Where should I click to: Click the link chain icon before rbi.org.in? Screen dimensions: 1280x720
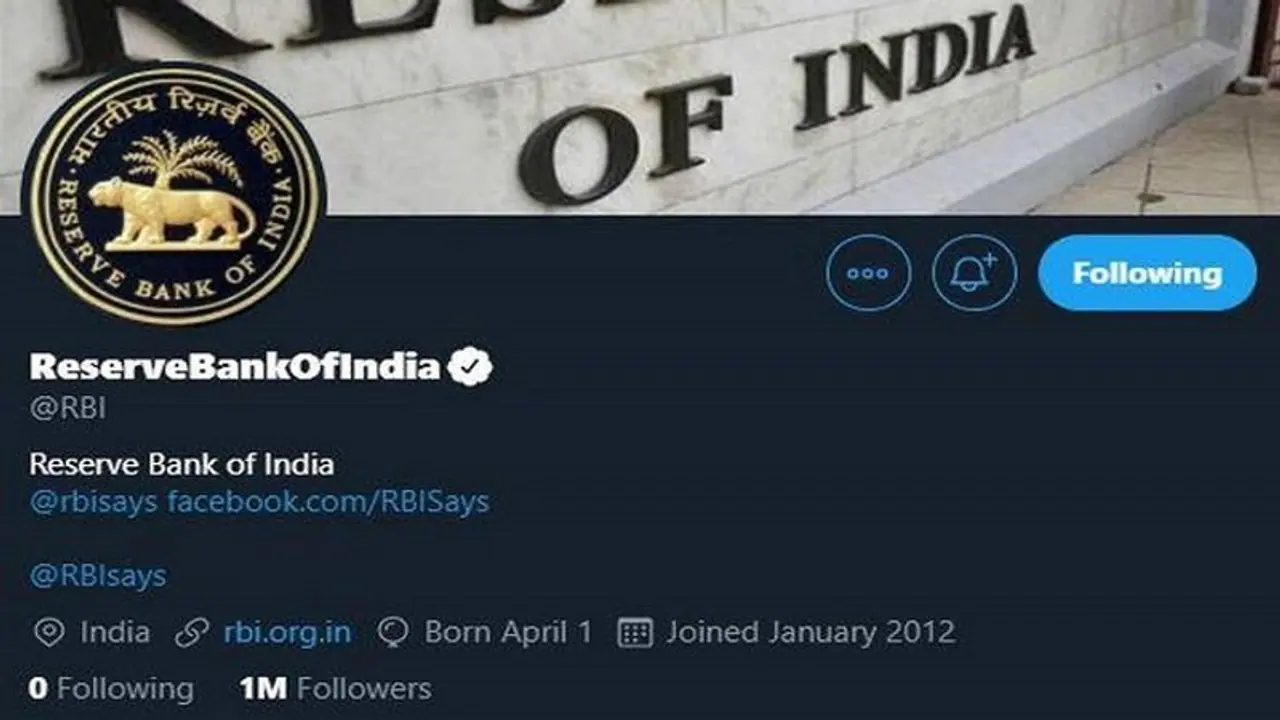pos(192,632)
